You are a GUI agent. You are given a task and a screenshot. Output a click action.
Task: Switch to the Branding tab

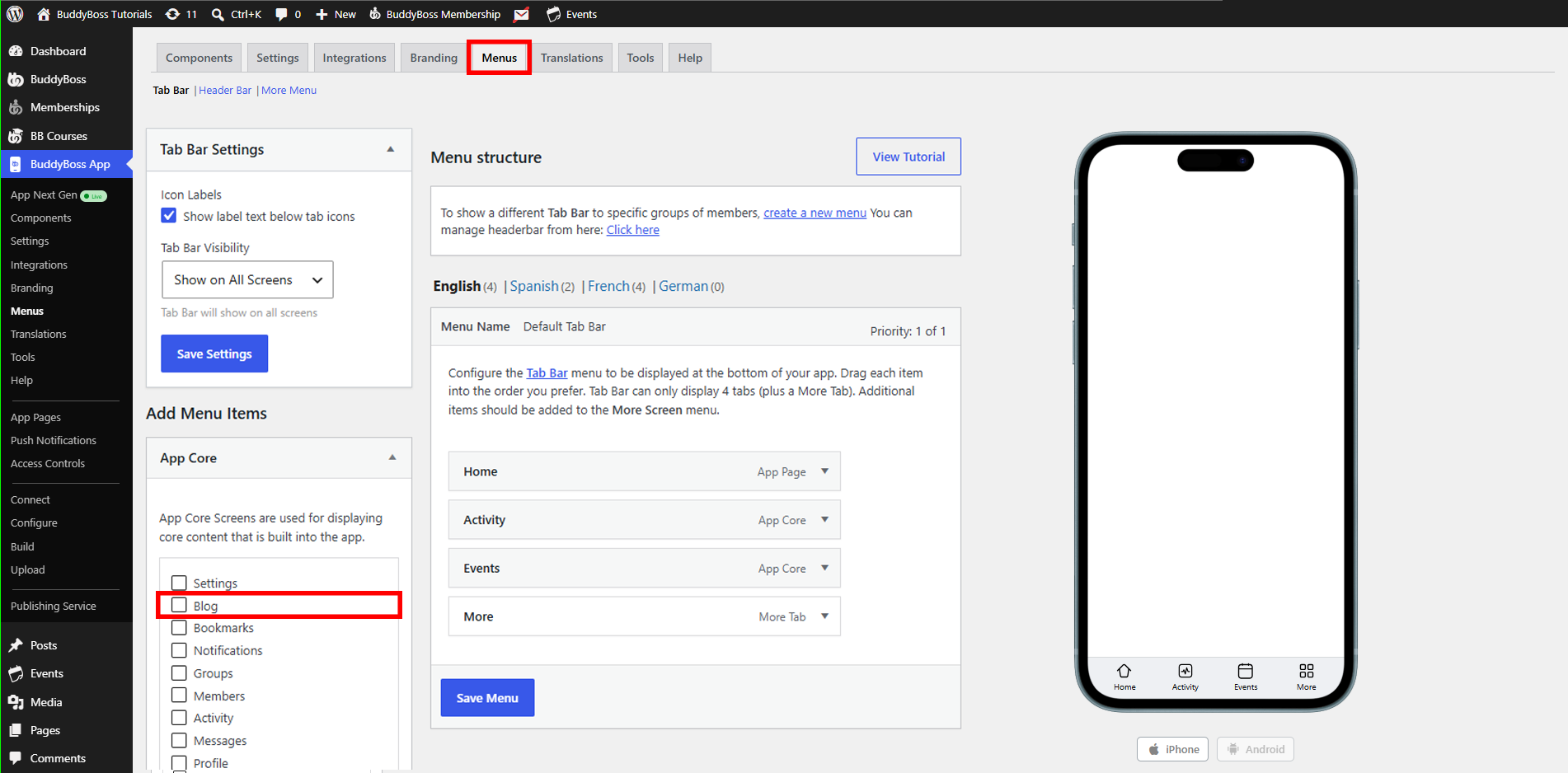pyautogui.click(x=434, y=58)
